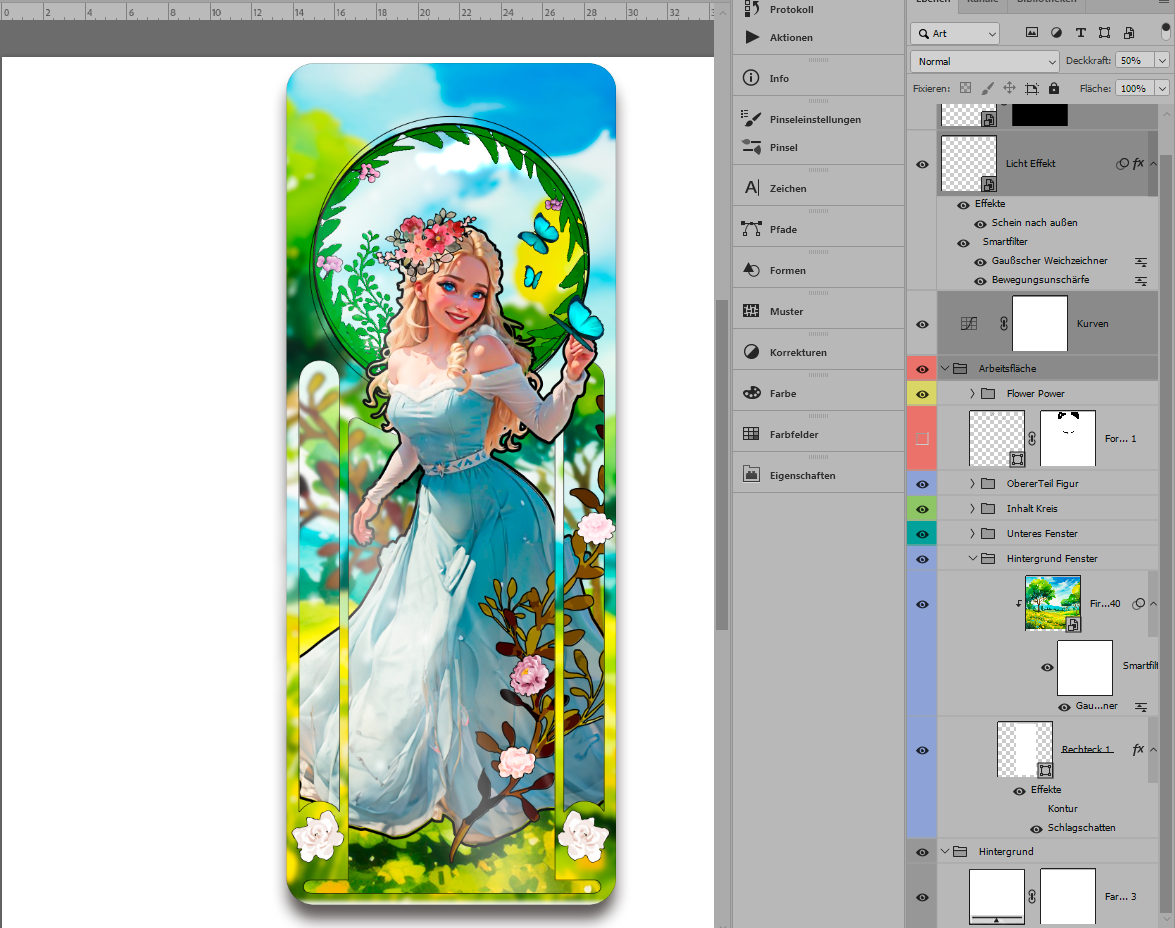The width and height of the screenshot is (1175, 928).
Task: Open the Deckkraft opacity dropdown arrow
Action: (x=1162, y=61)
